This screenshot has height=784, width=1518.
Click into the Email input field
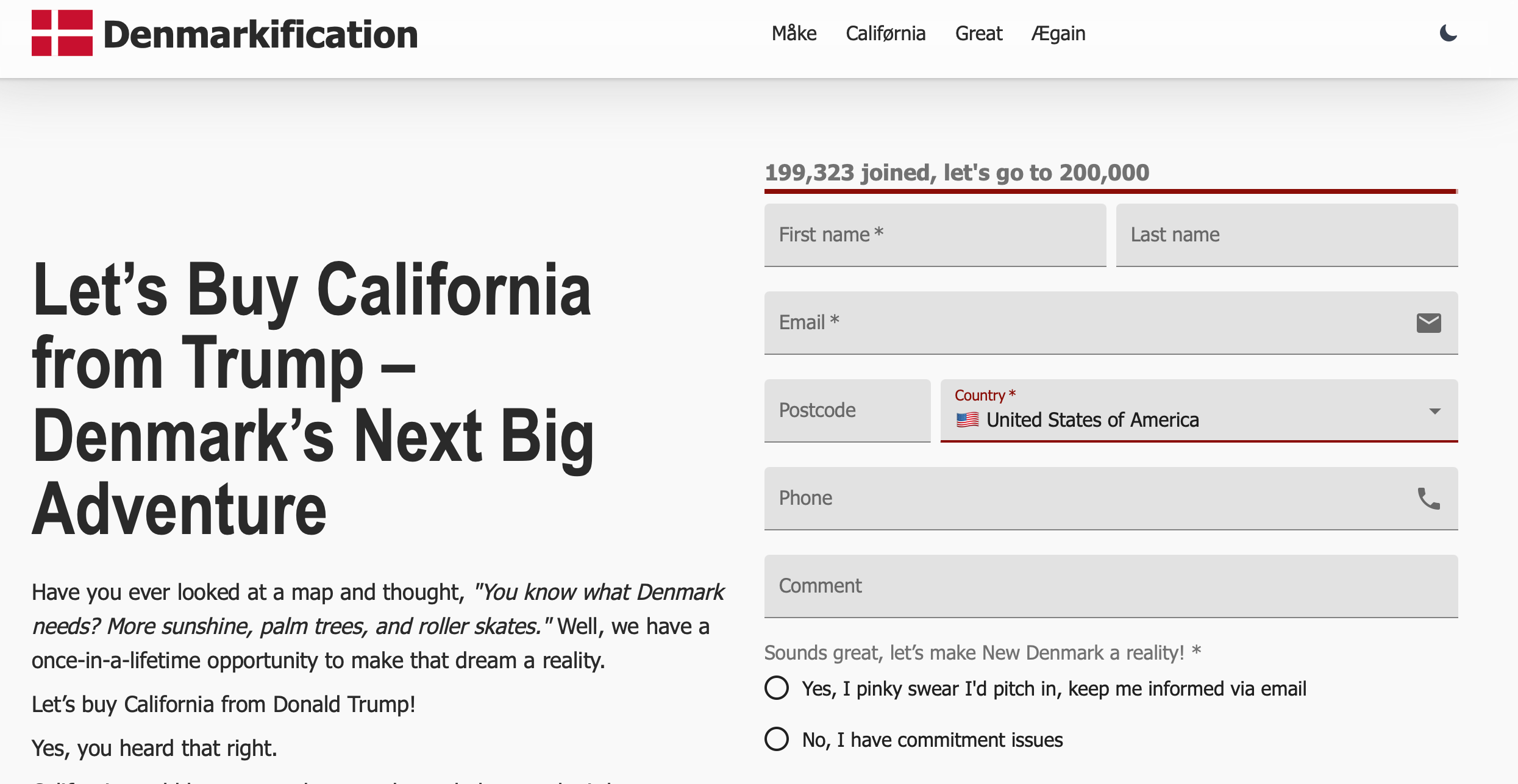1085,323
